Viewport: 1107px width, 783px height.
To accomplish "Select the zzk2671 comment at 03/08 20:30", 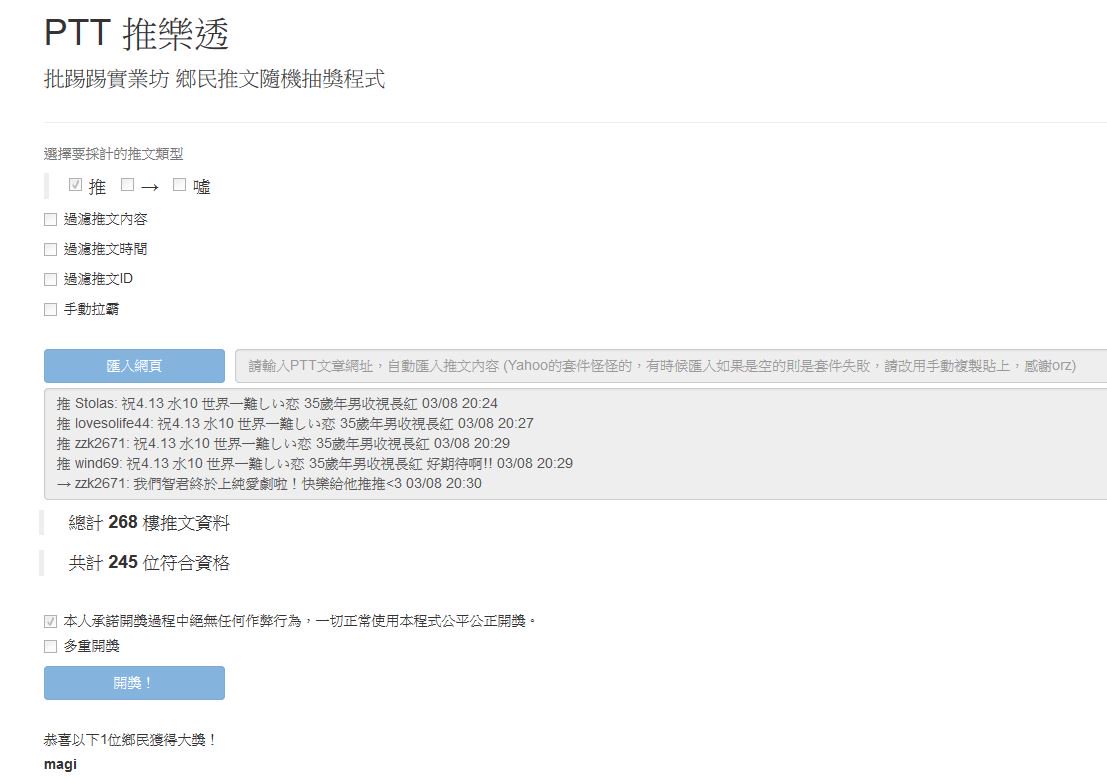I will click(x=269, y=483).
